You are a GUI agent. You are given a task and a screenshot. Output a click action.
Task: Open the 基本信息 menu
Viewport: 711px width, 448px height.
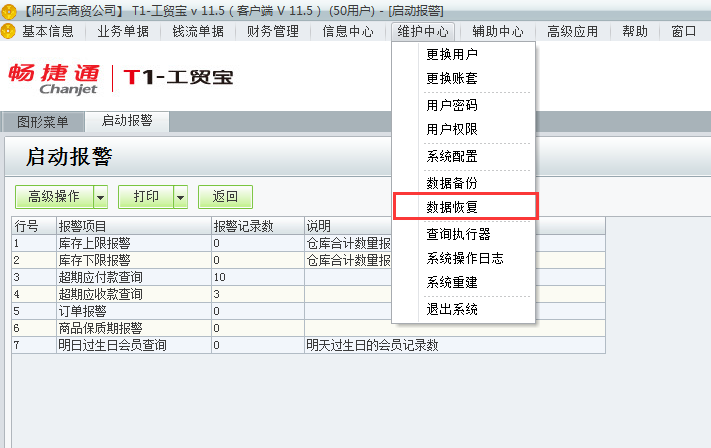(48, 31)
